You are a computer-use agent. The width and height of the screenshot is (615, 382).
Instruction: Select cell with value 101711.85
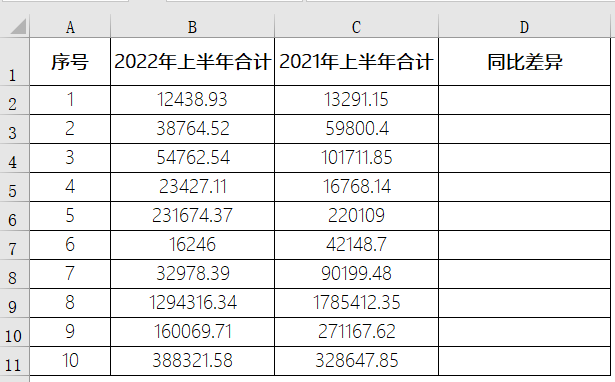tap(356, 158)
